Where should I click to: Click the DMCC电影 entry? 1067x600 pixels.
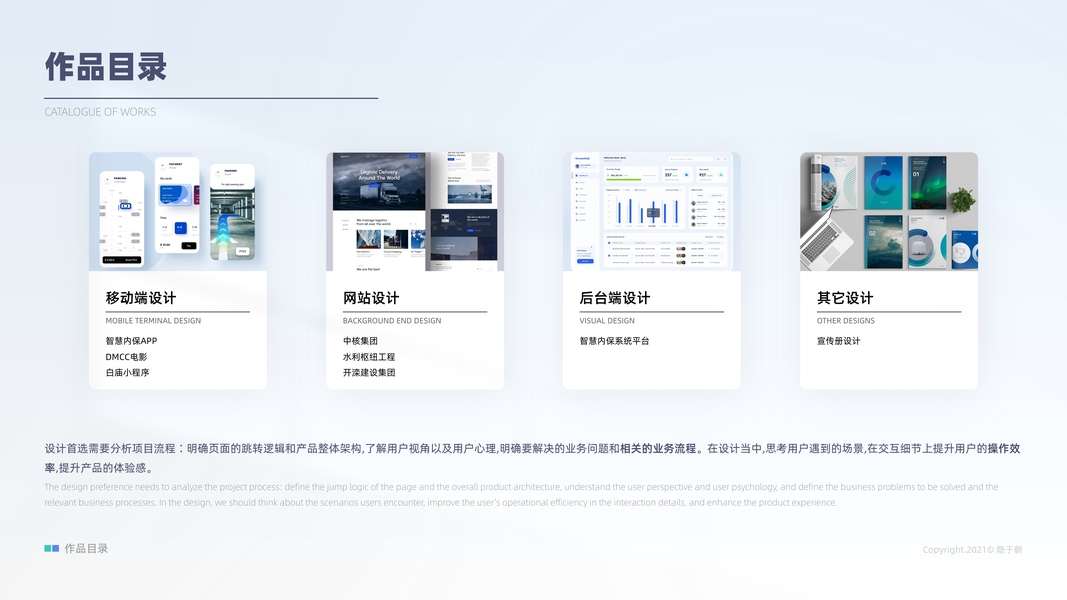tap(126, 356)
